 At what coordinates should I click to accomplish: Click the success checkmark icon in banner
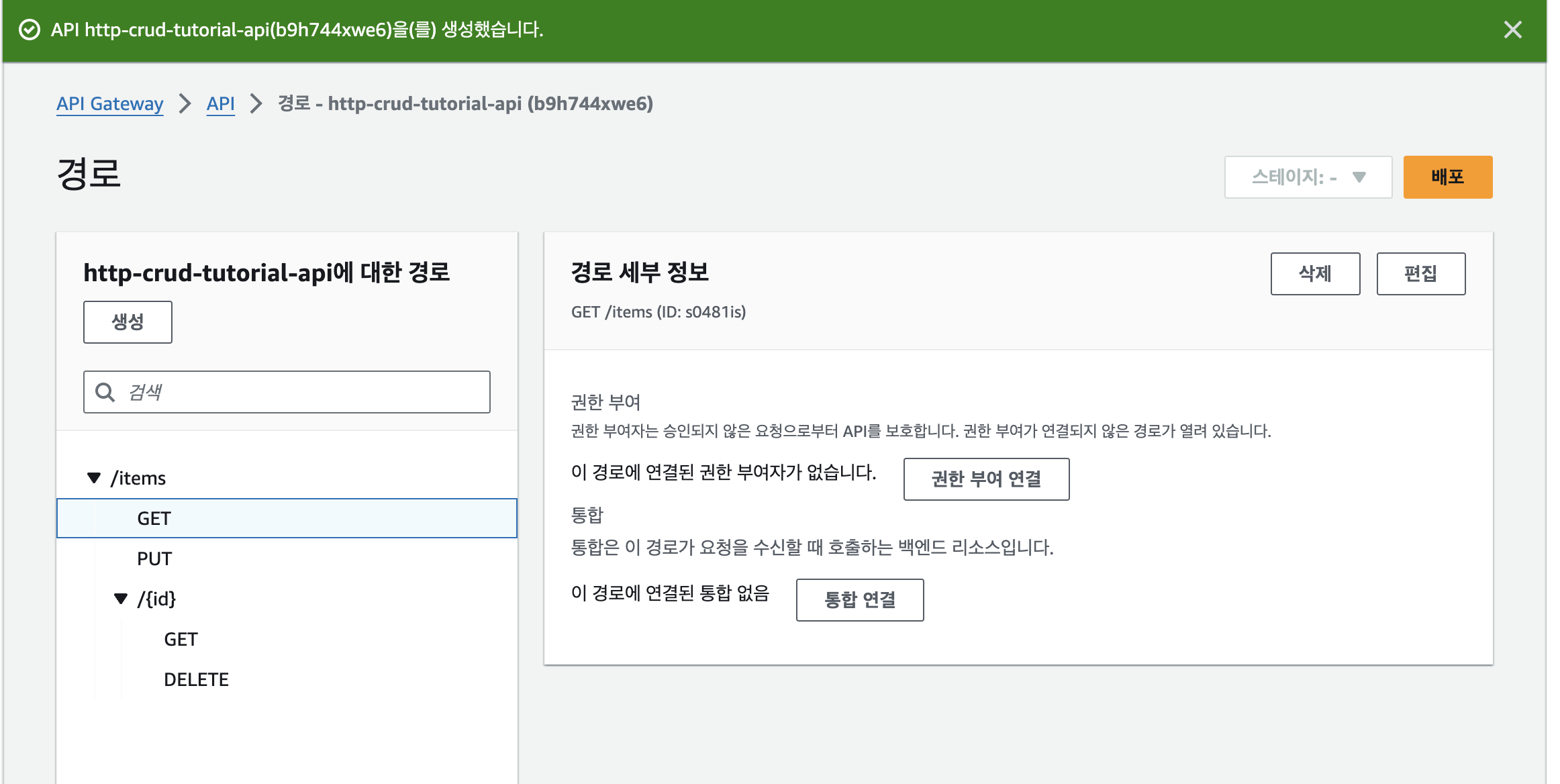30,30
